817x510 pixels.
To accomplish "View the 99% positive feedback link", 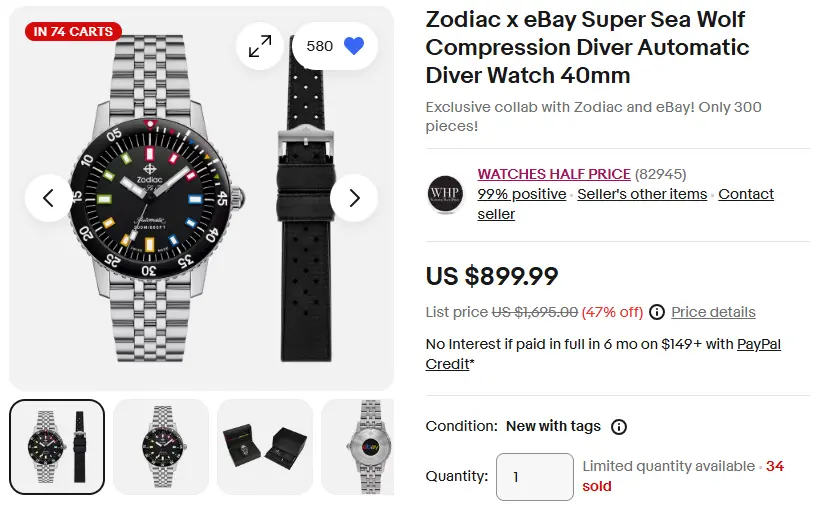I will (521, 194).
